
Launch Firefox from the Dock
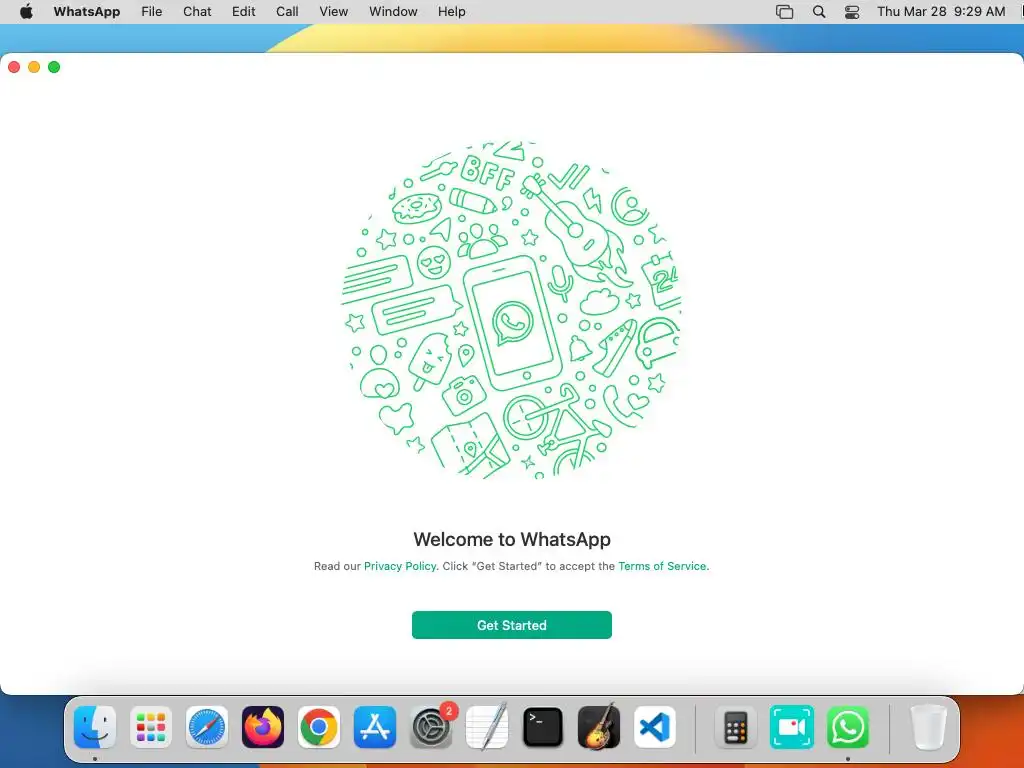coord(263,727)
